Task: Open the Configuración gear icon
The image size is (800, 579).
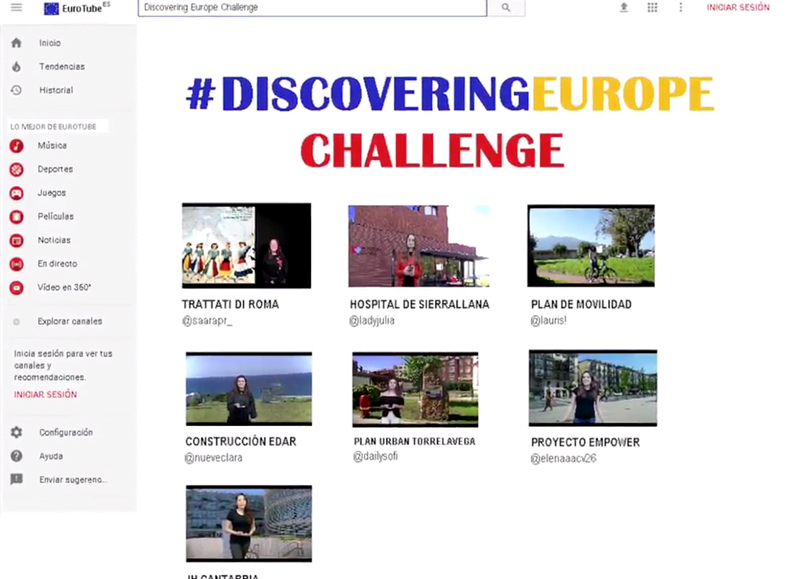Action: [16, 433]
